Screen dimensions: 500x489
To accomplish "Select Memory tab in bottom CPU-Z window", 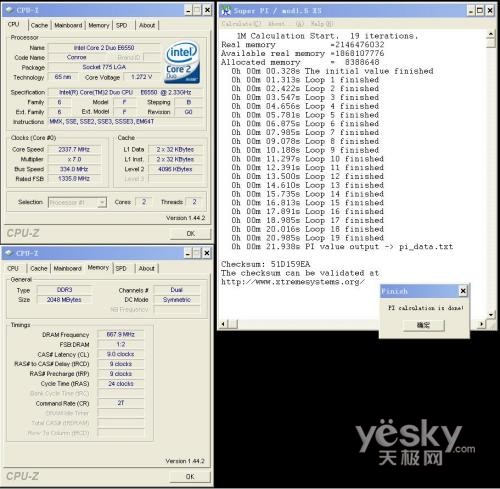I will 98,268.
